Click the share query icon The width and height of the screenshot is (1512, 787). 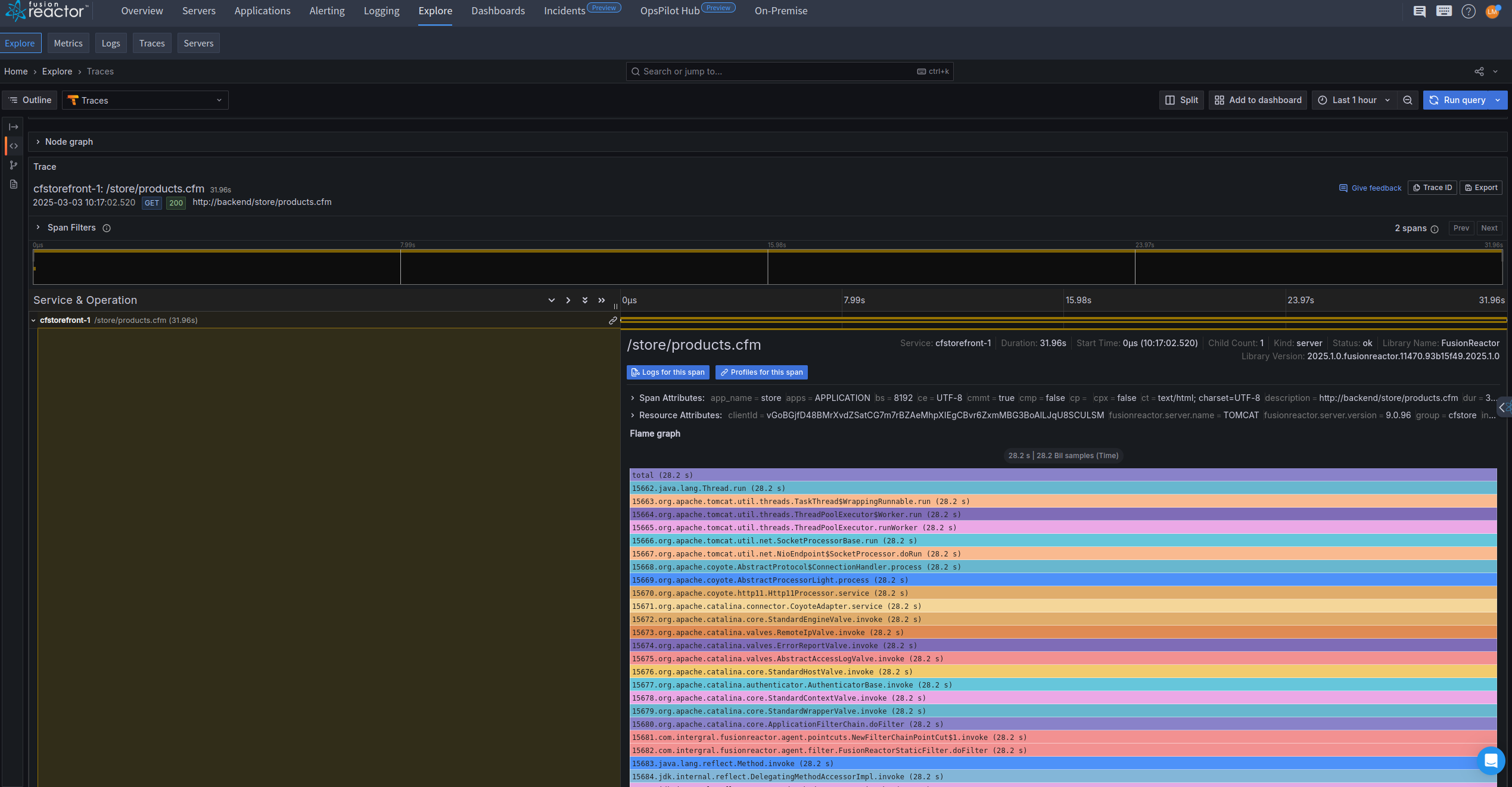(x=1479, y=71)
